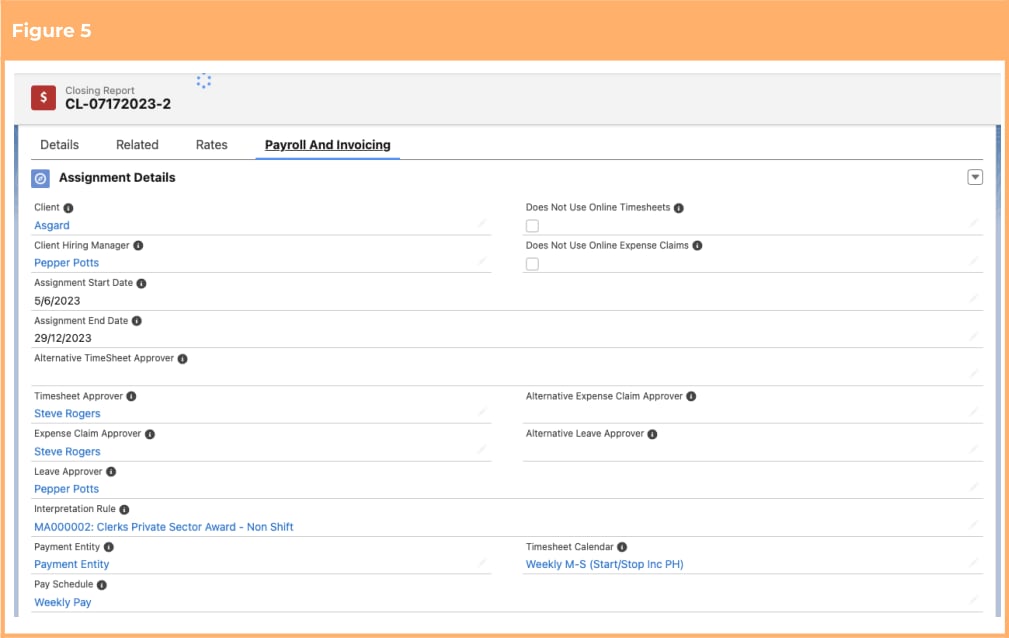Image resolution: width=1009 pixels, height=638 pixels.
Task: Show info for Alternative TimeSheet Approver
Action: [183, 359]
